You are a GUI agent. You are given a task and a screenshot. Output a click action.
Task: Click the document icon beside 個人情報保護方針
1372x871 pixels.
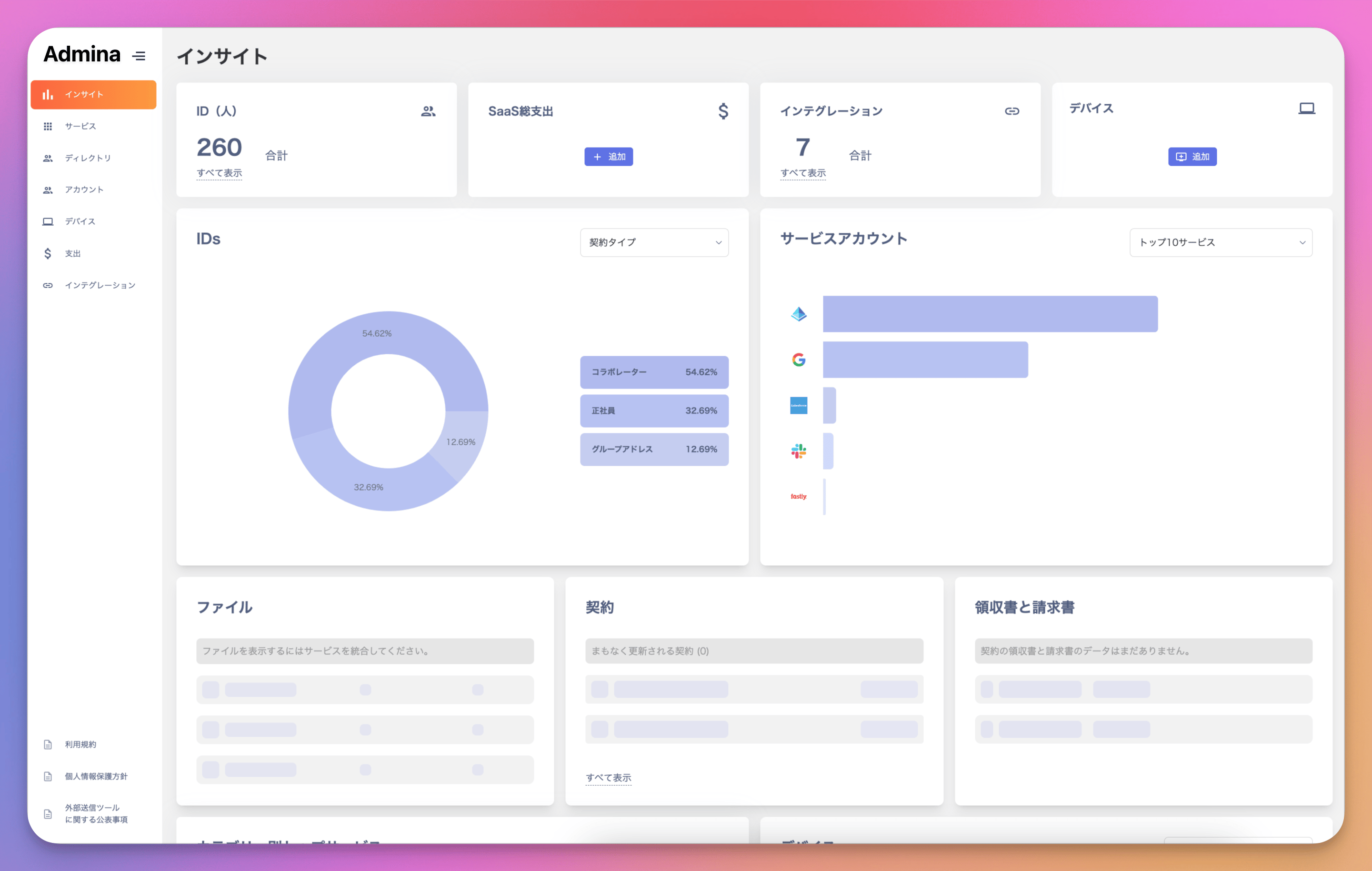point(48,776)
